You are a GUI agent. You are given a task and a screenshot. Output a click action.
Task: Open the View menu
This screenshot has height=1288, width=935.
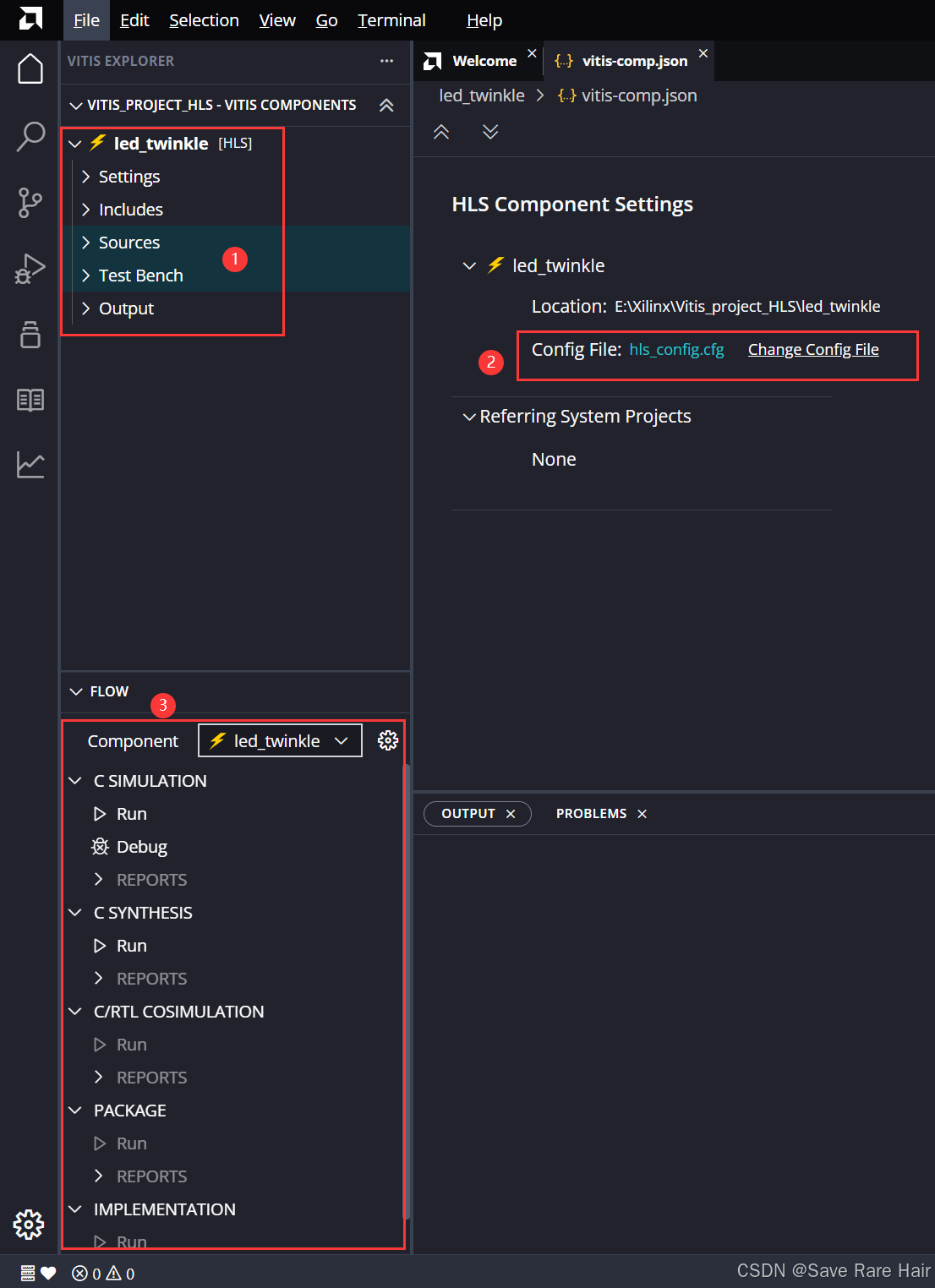coord(277,20)
